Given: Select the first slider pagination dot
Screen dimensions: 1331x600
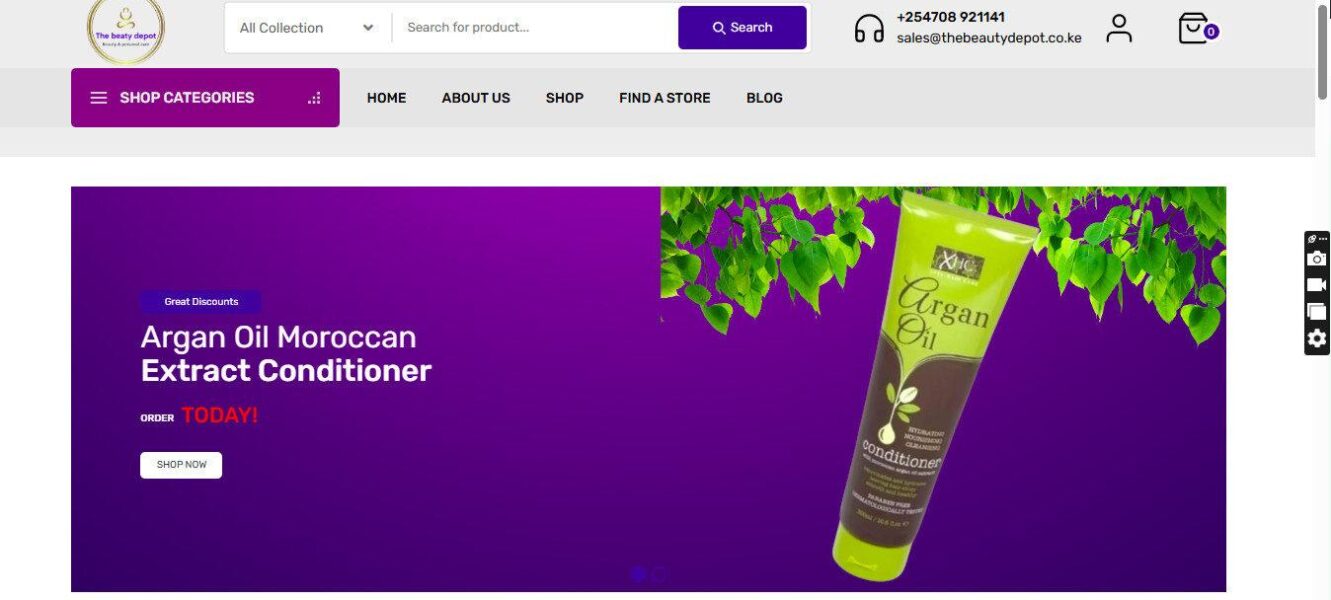Looking at the screenshot, I should coord(638,574).
